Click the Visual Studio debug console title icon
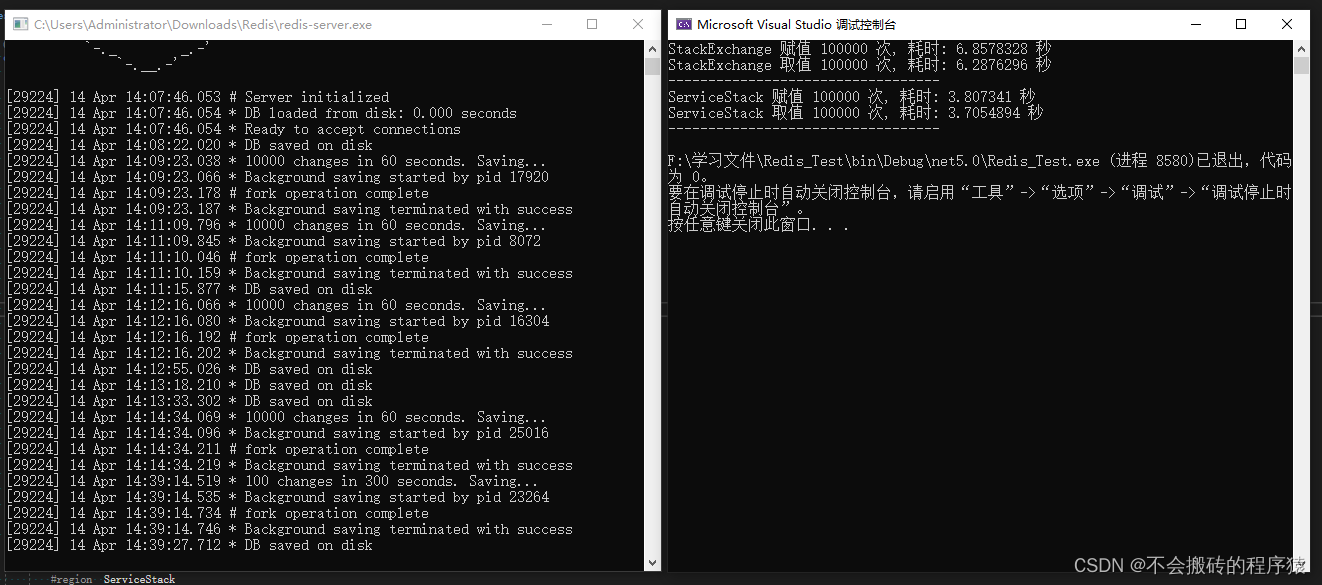 pyautogui.click(x=684, y=25)
